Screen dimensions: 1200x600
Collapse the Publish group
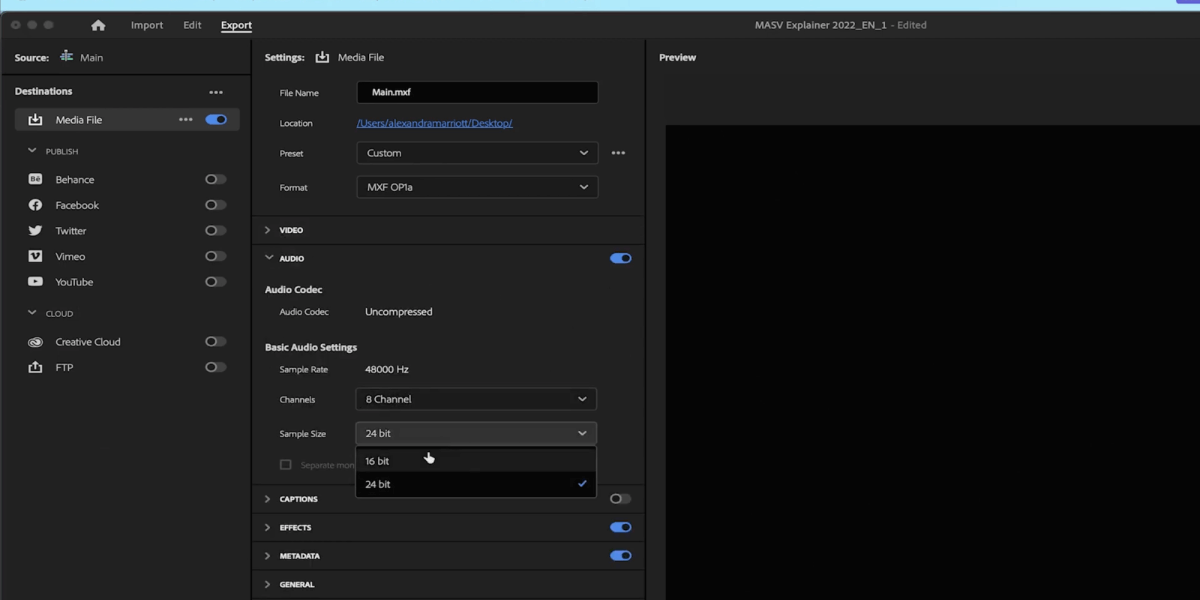[32, 151]
